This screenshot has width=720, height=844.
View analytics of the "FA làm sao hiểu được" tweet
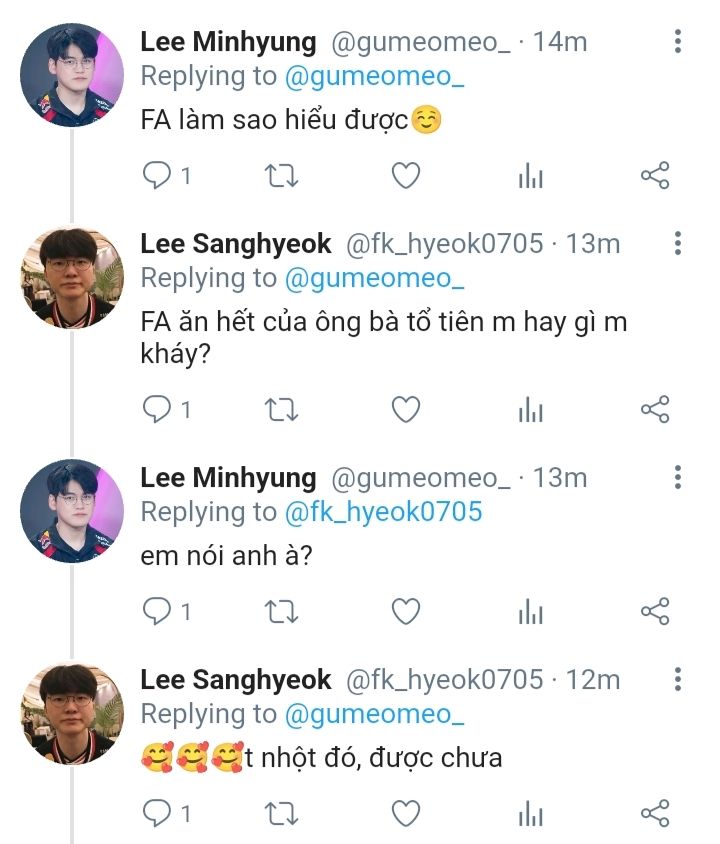point(530,177)
